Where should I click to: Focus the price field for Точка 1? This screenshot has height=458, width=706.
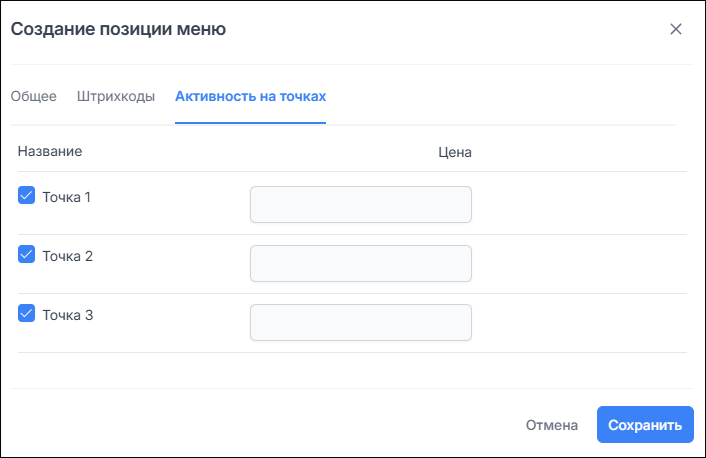[x=360, y=205]
